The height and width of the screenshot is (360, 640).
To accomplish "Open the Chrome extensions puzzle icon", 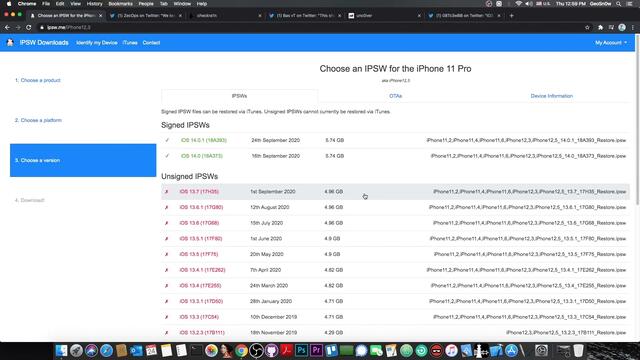I will click(x=600, y=27).
